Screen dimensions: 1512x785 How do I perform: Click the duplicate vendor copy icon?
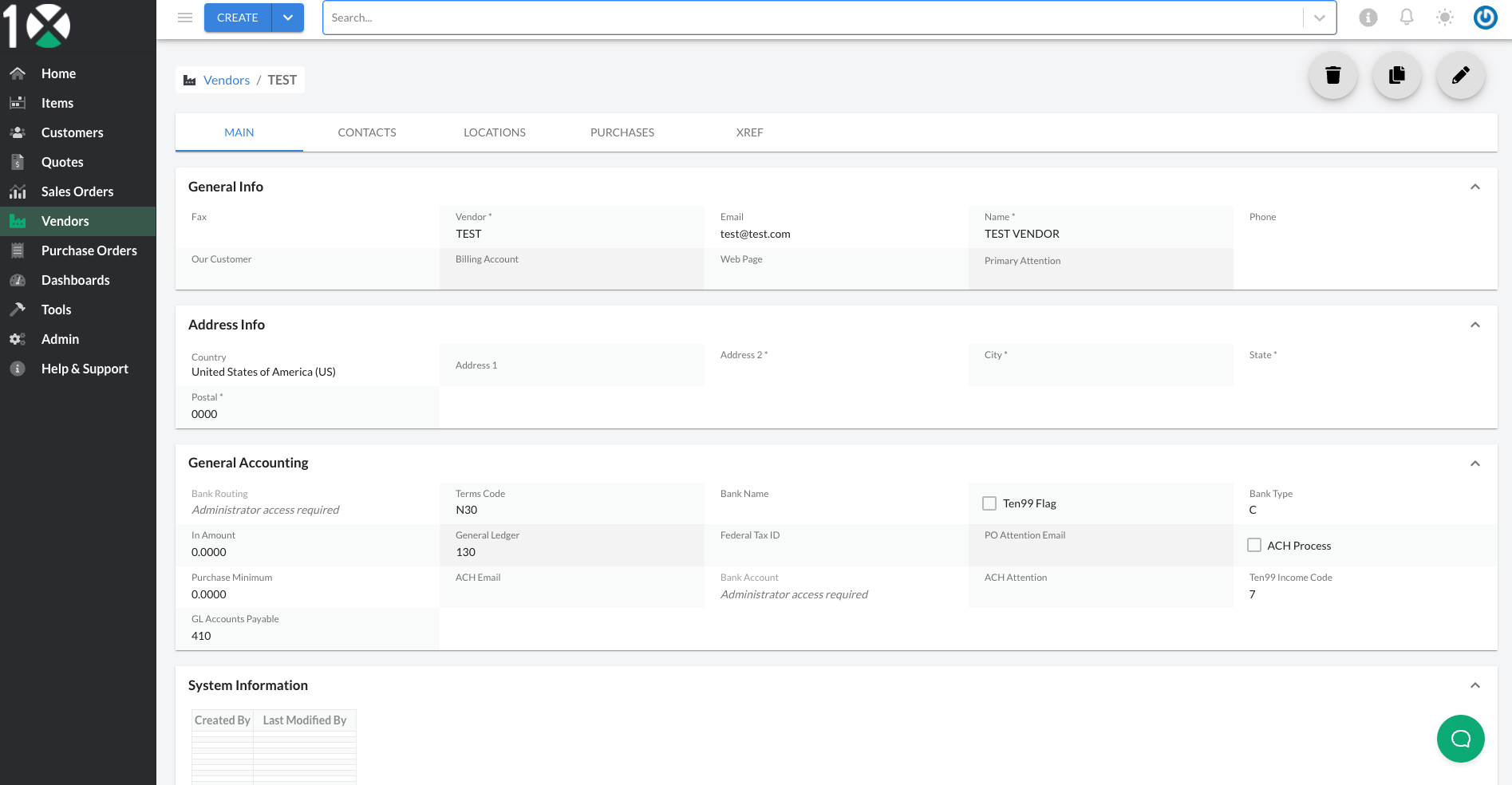(1396, 76)
